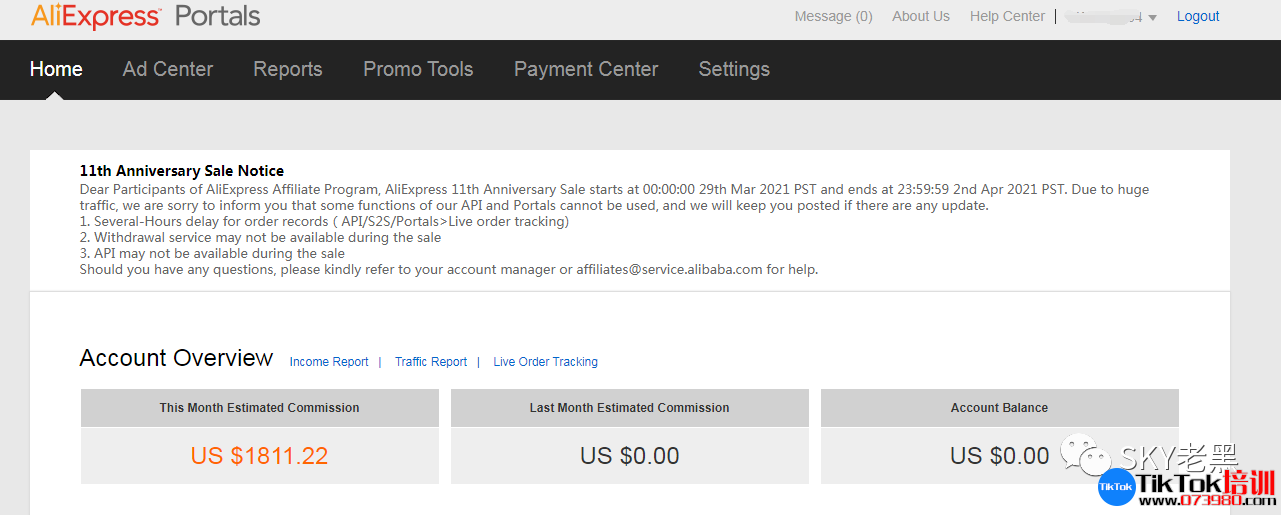Go to the About Us page
Image resolution: width=1281 pixels, height=515 pixels.
tap(920, 16)
